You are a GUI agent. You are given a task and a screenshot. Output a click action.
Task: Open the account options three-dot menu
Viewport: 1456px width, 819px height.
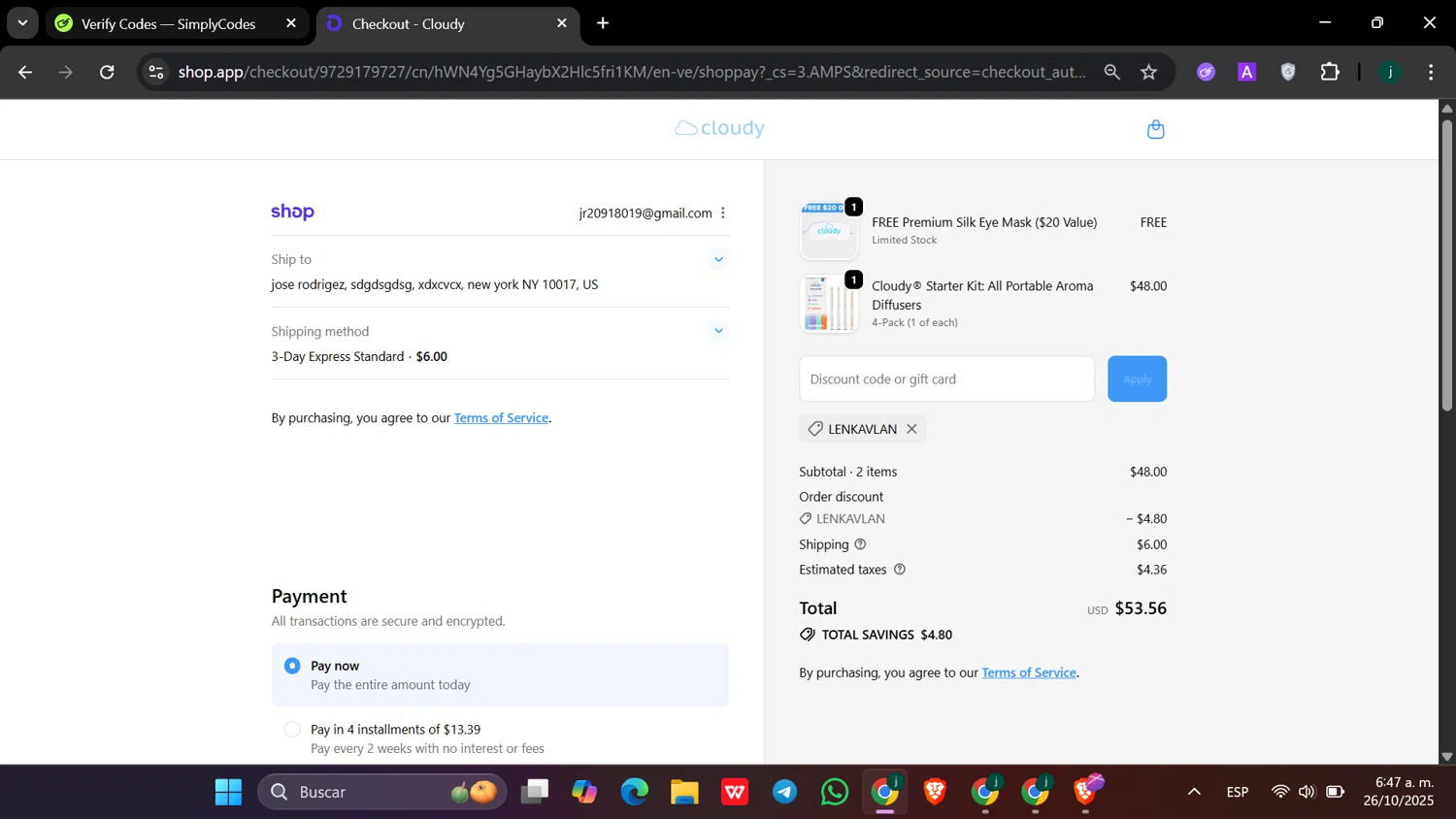(x=723, y=213)
